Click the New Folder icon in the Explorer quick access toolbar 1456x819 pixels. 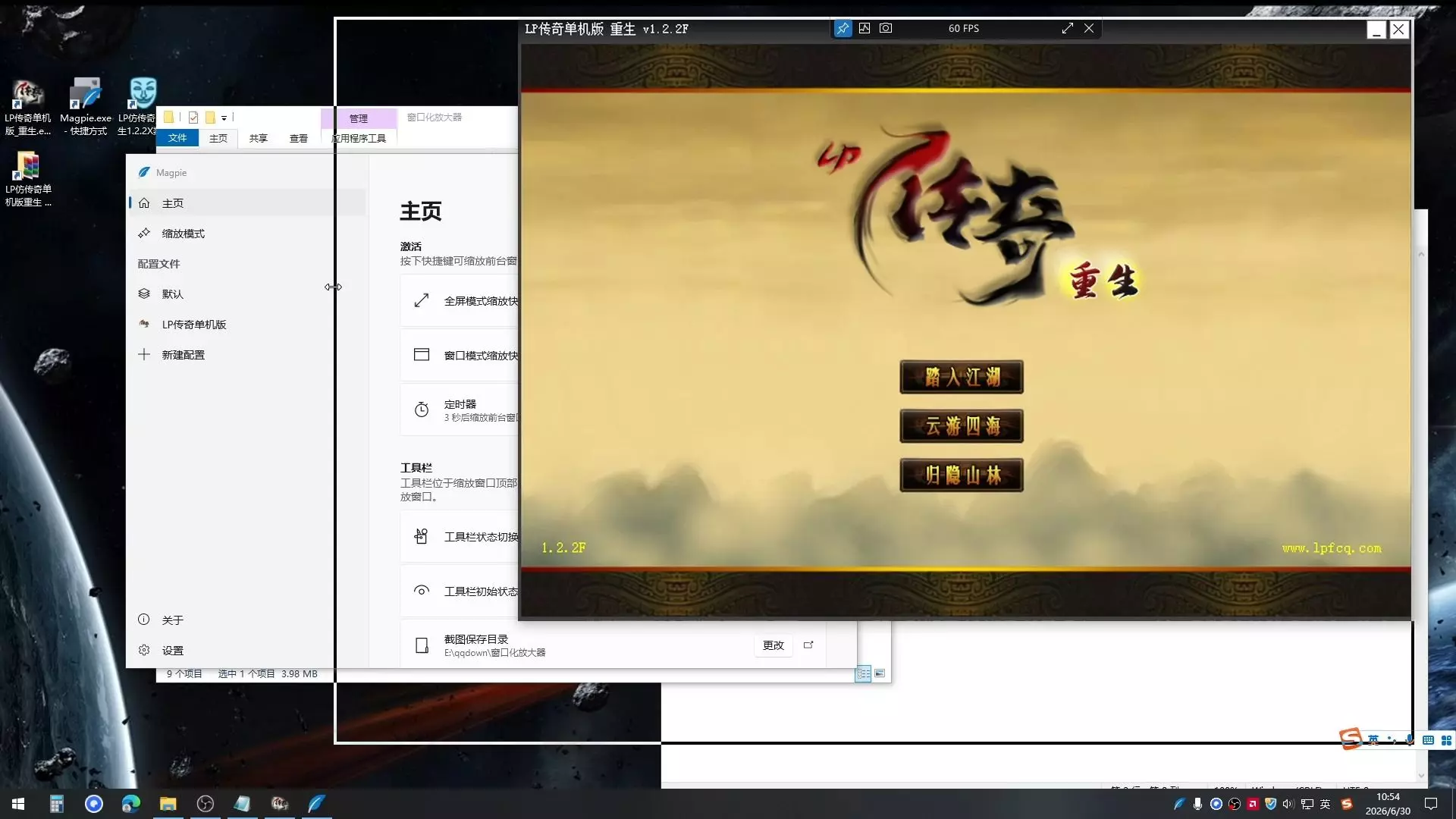pyautogui.click(x=210, y=118)
